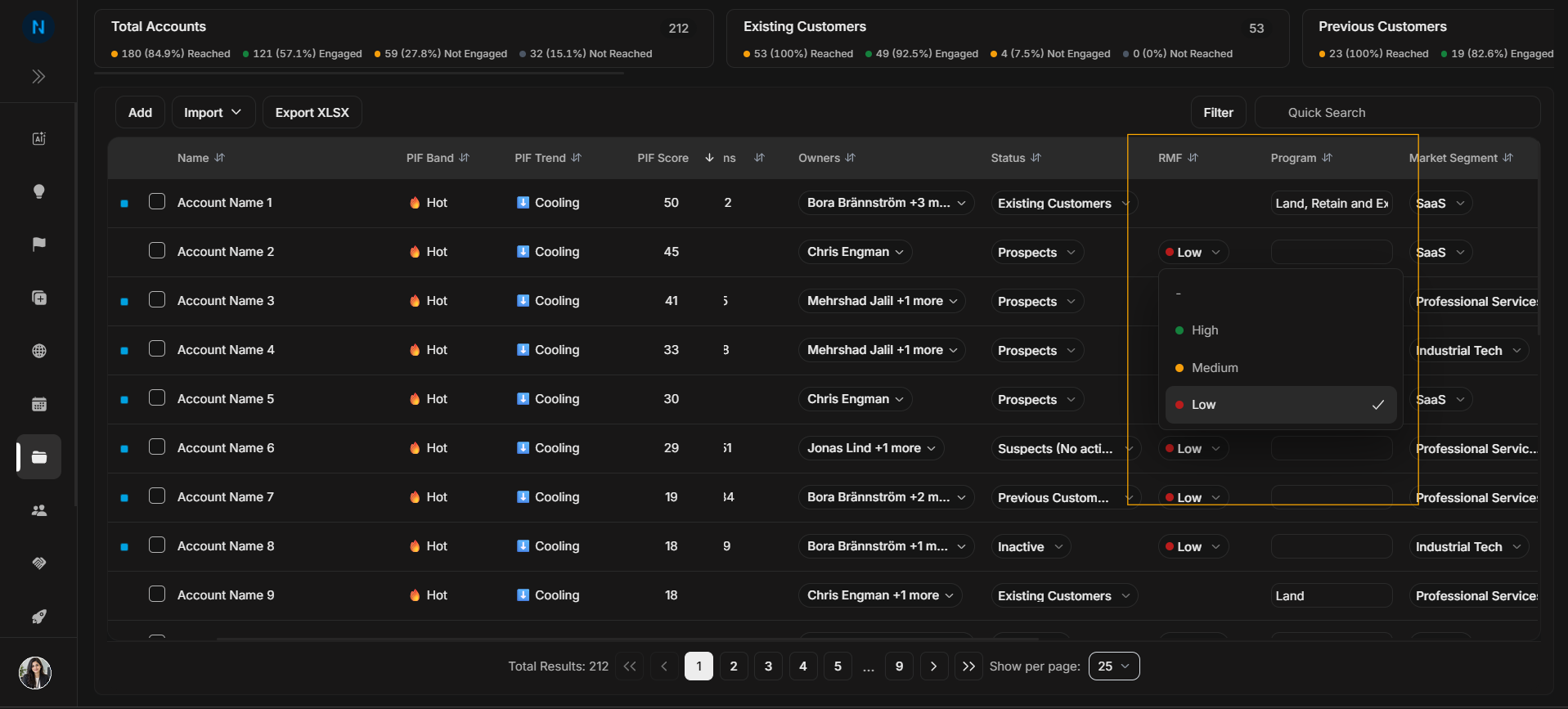This screenshot has width=1568, height=709.
Task: Go to page 5
Action: [x=838, y=666]
